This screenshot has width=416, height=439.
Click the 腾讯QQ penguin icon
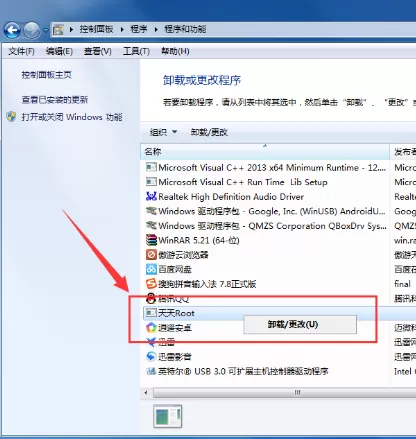(x=151, y=298)
